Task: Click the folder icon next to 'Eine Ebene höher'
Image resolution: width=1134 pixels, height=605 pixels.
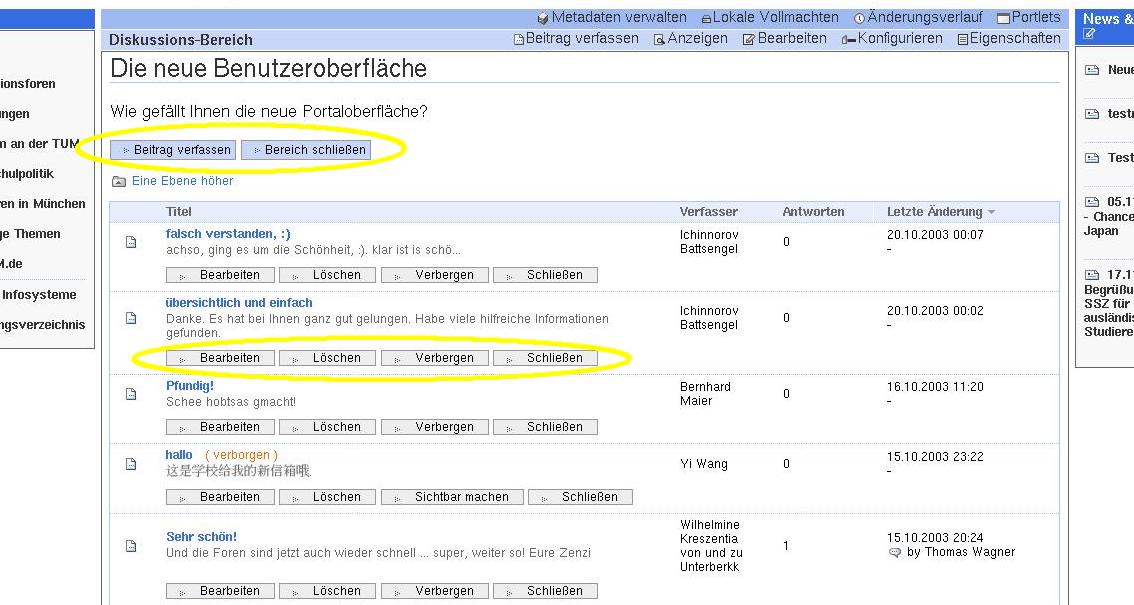Action: point(119,181)
